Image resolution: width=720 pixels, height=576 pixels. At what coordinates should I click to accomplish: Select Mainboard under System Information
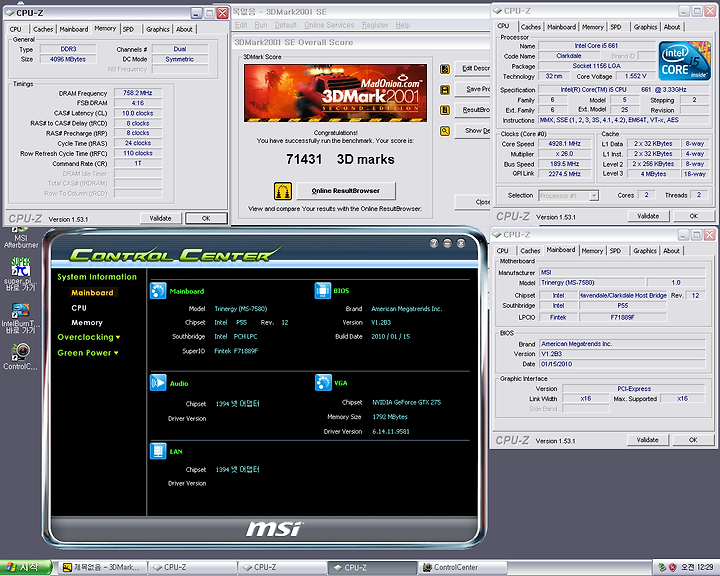click(x=92, y=293)
